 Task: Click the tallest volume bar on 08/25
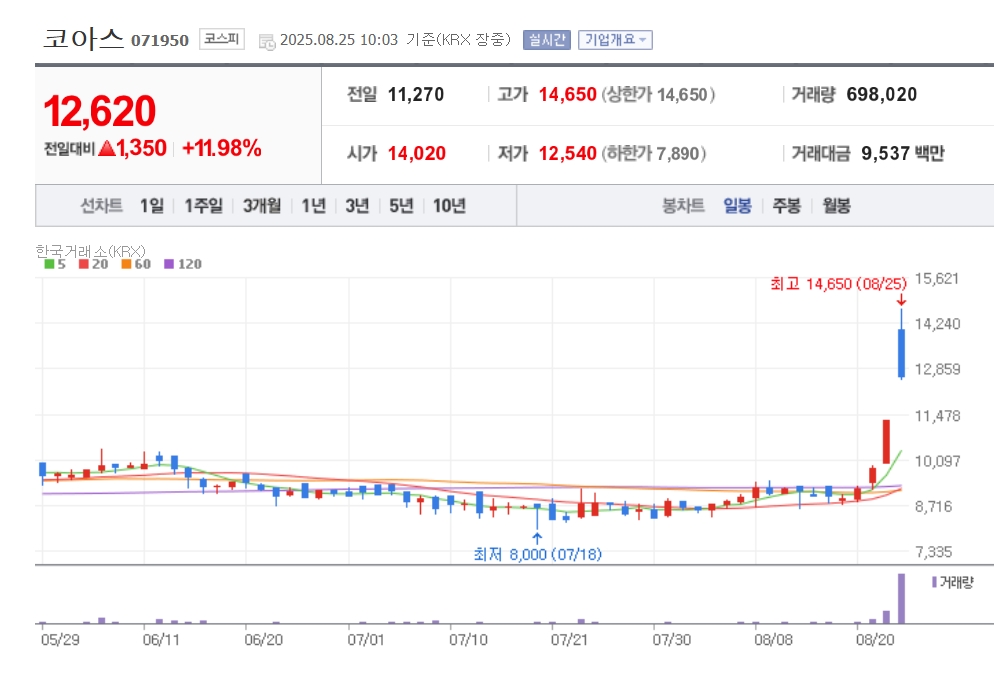pyautogui.click(x=901, y=598)
